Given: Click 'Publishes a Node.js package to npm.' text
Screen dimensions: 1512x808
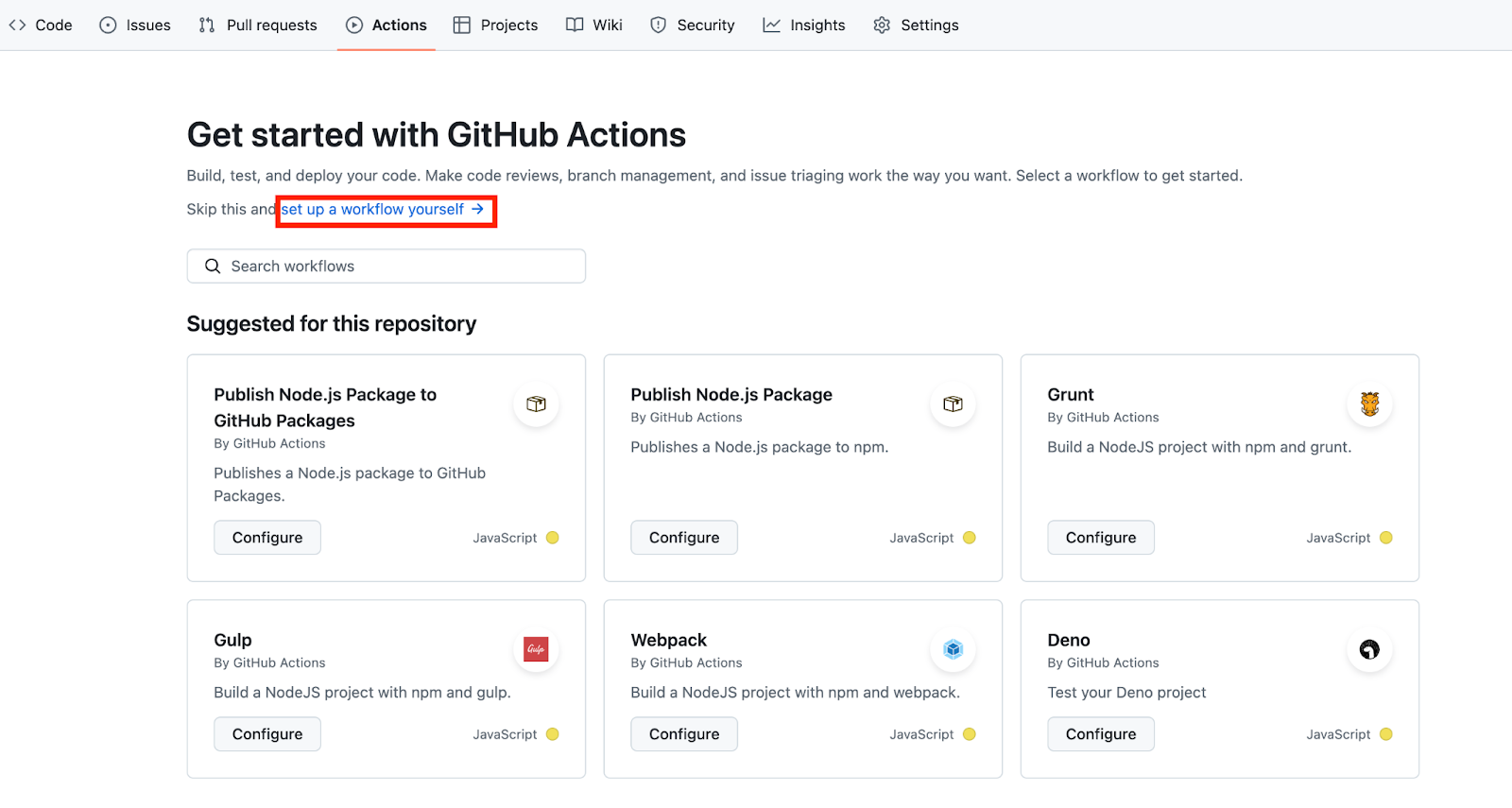Looking at the screenshot, I should 760,447.
